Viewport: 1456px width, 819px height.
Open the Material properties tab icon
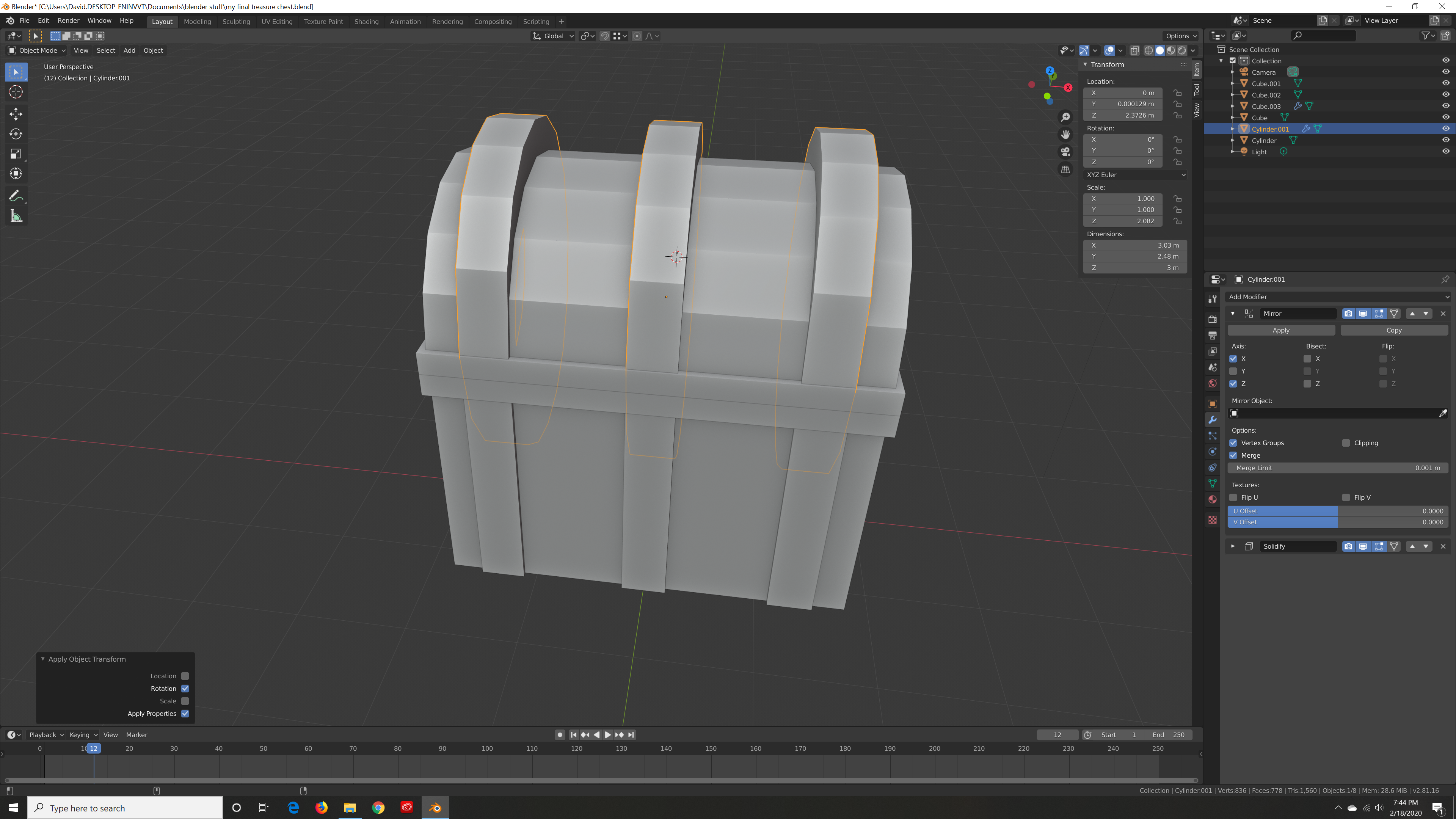click(1213, 499)
